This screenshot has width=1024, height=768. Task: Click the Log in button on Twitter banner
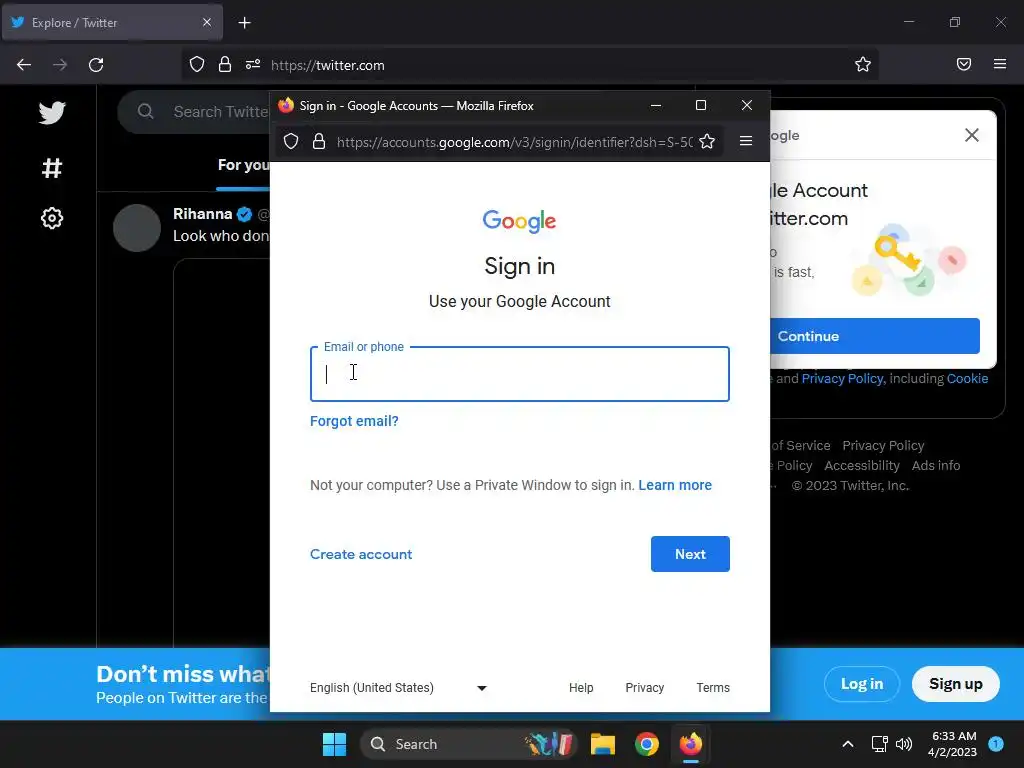[x=861, y=684]
